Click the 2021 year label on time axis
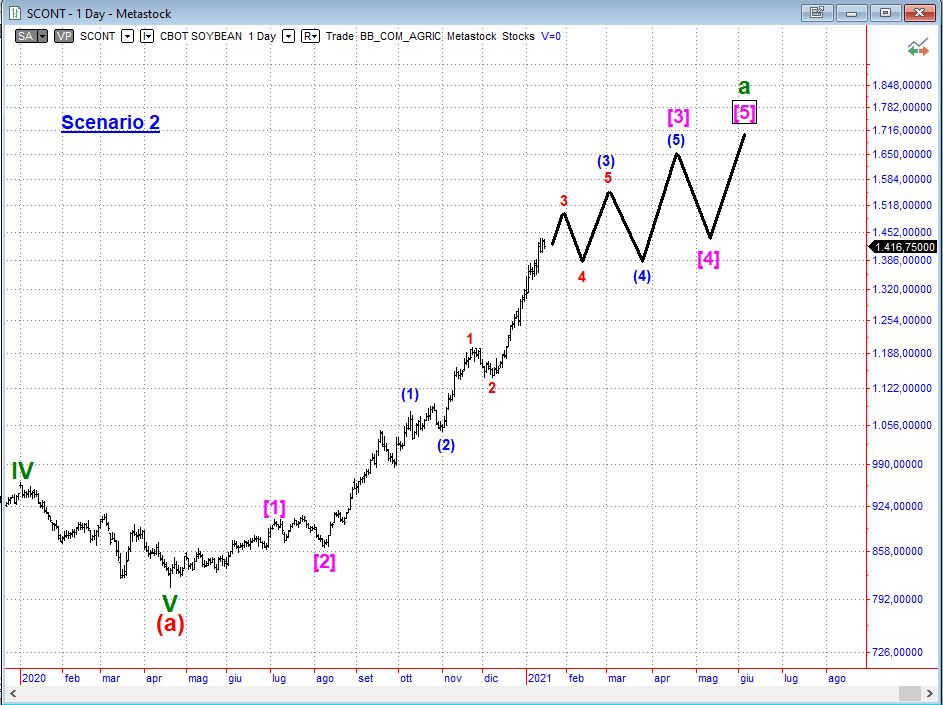 pyautogui.click(x=539, y=678)
